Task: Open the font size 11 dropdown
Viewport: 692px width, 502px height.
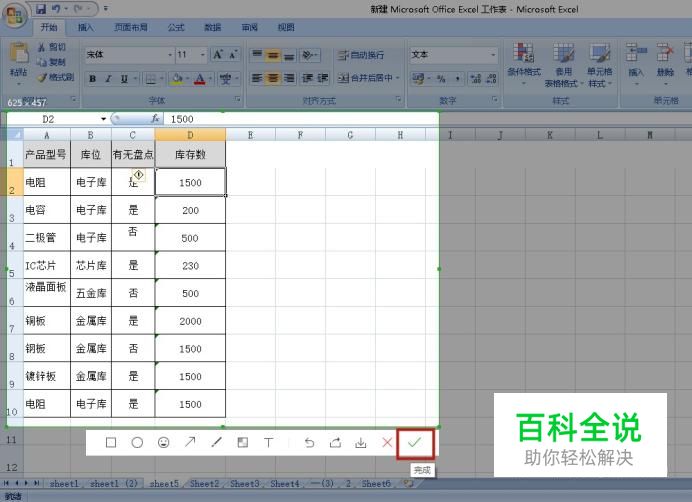Action: [x=203, y=55]
